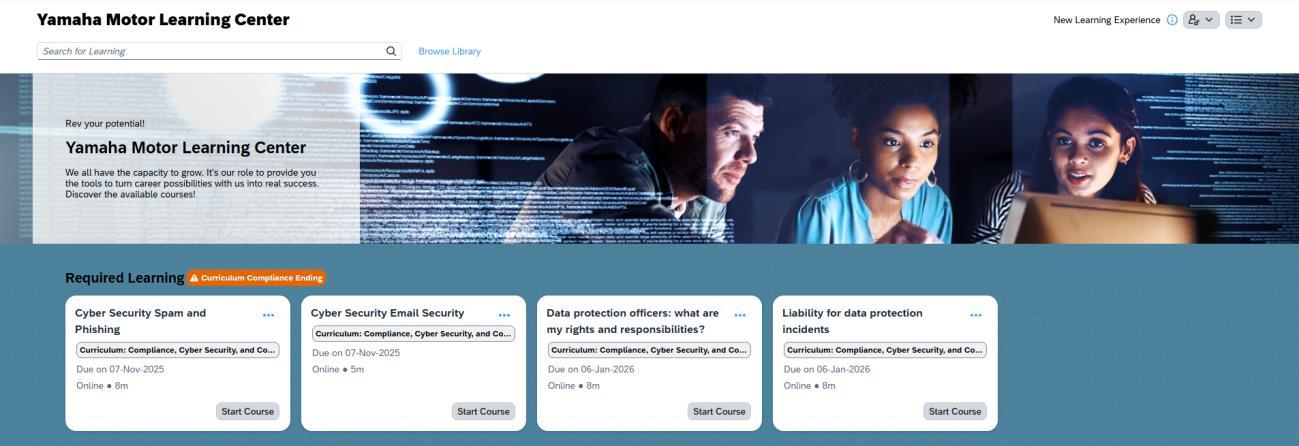Click due date on Liability card
Viewport: 1299px width, 446px height.
(x=827, y=369)
